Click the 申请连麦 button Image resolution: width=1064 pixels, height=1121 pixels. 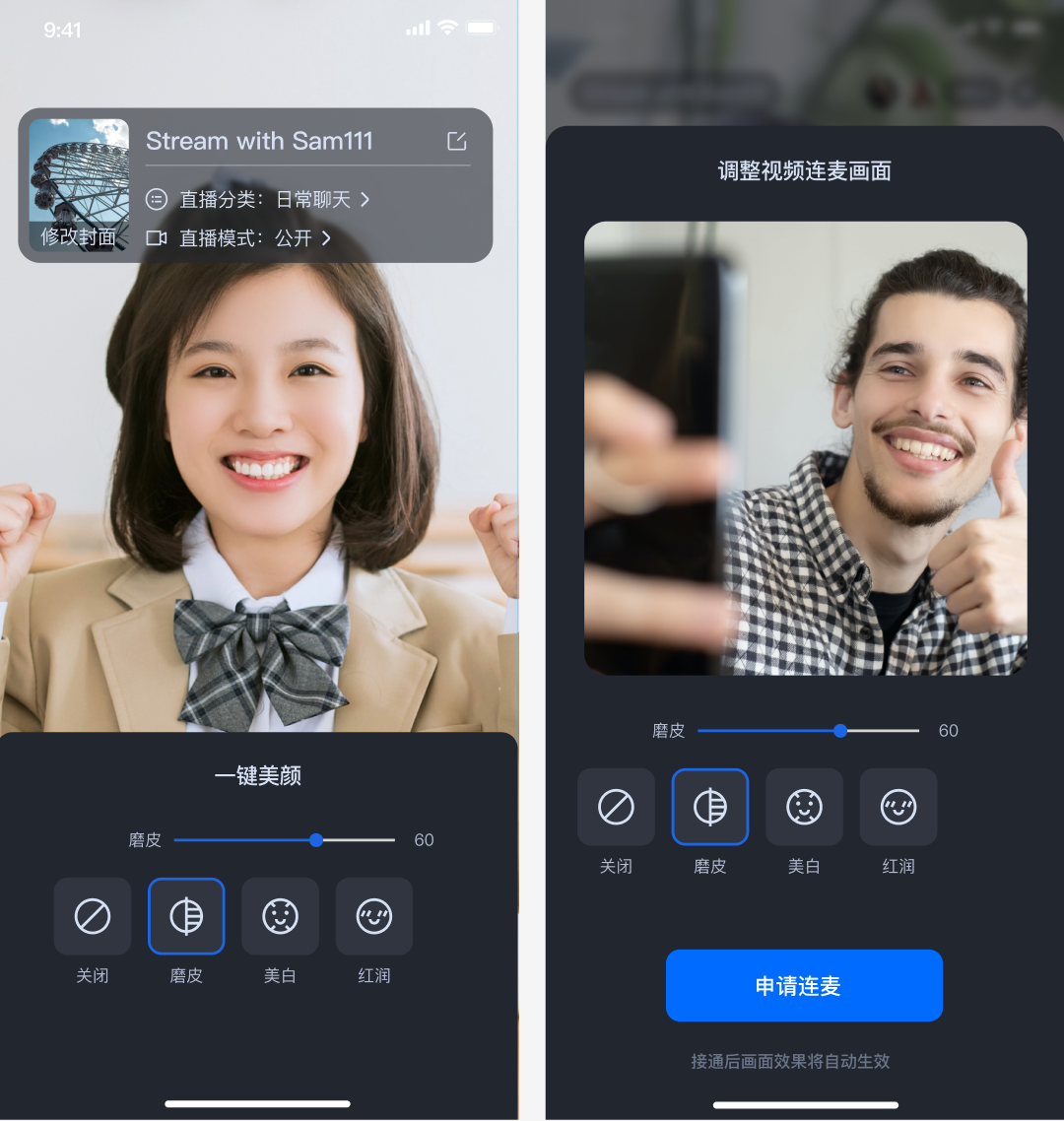(x=804, y=985)
